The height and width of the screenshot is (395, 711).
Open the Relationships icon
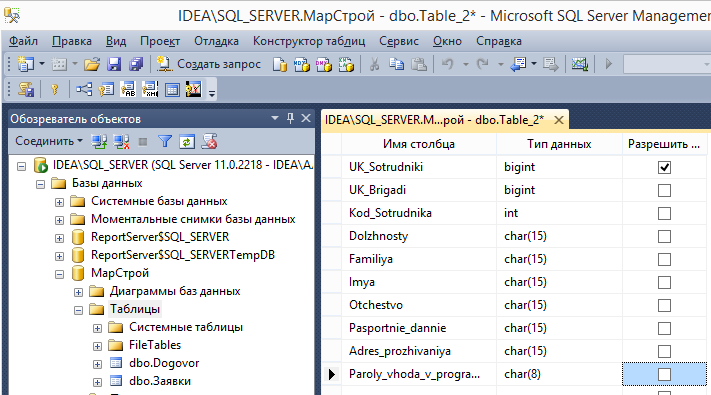click(84, 89)
